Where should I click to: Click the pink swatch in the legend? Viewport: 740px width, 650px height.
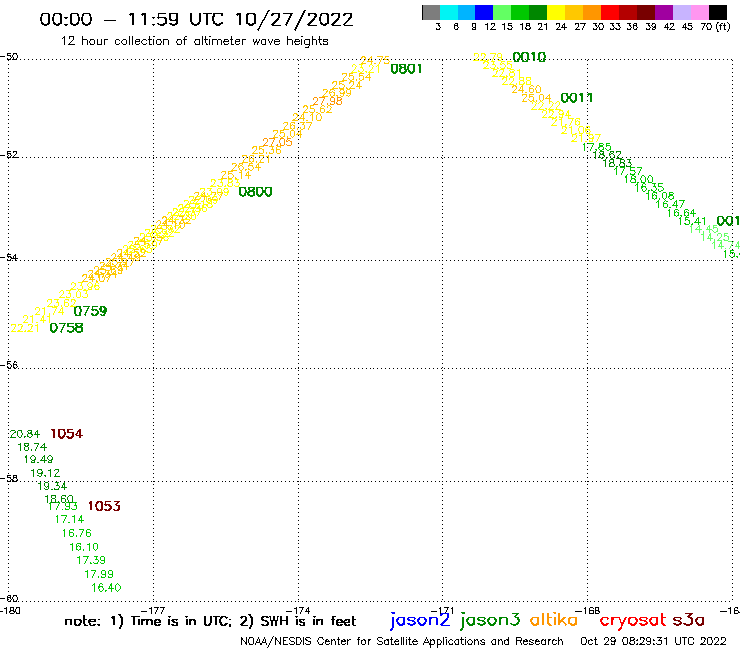pos(699,12)
